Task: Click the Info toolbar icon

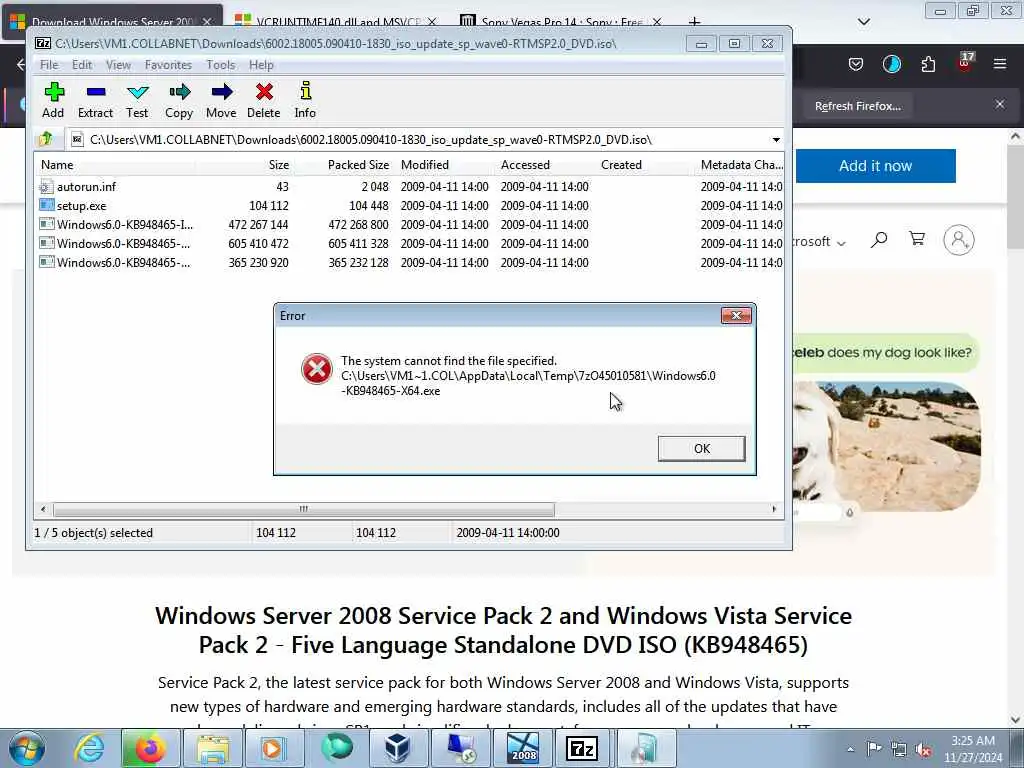Action: point(305,91)
